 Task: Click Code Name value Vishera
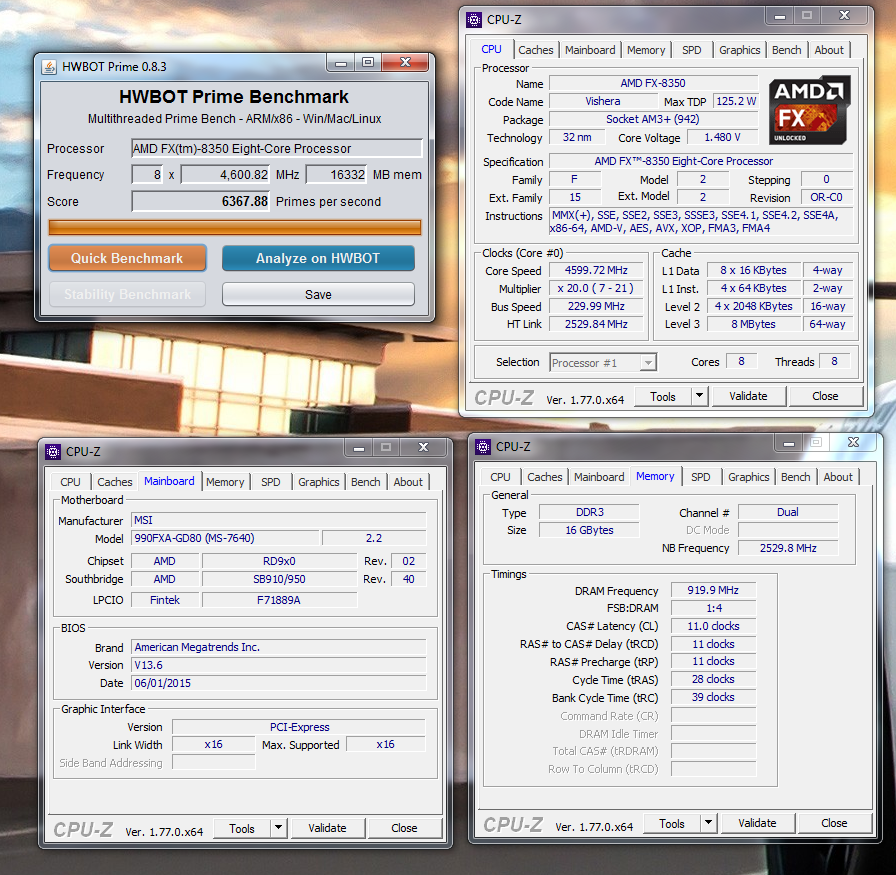point(603,101)
